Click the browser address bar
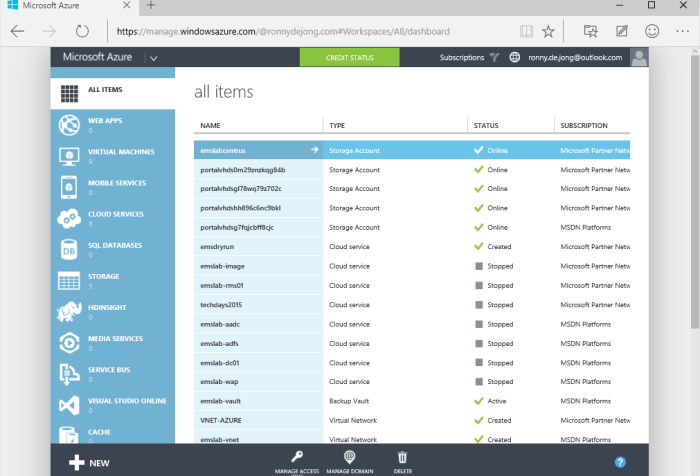Image resolution: width=700 pixels, height=476 pixels. coord(320,31)
